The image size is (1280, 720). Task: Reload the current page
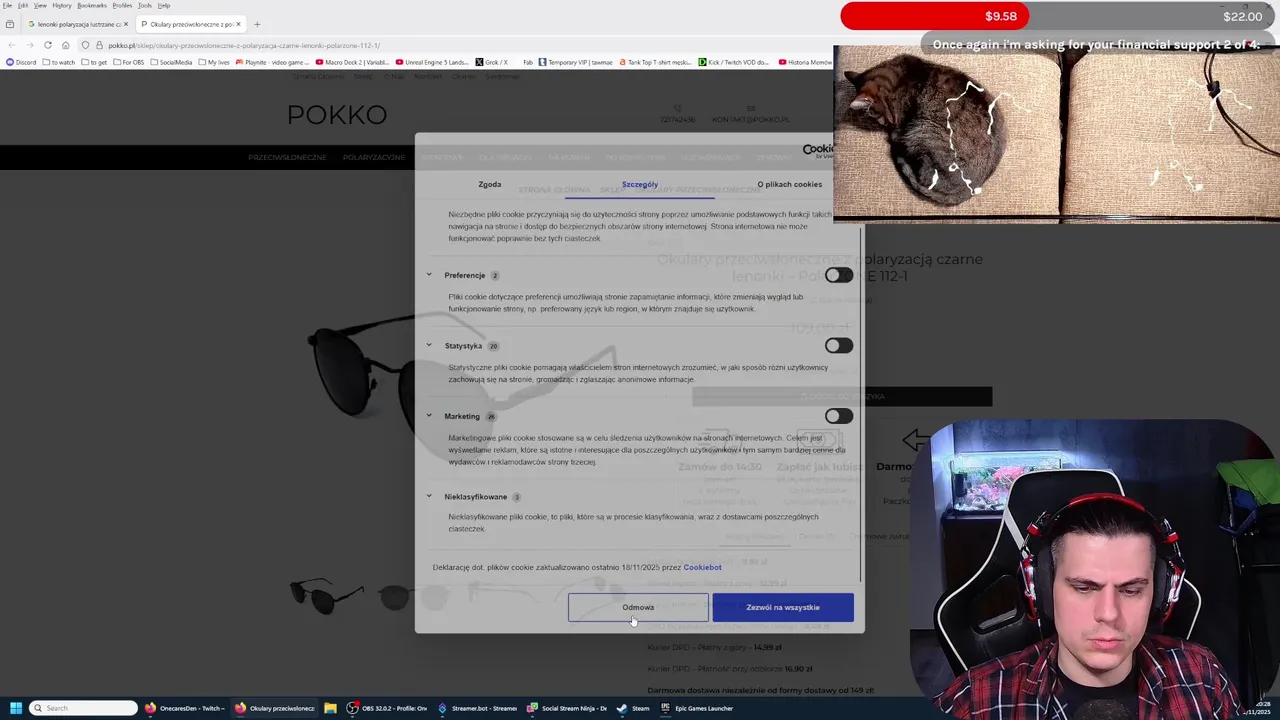point(48,45)
